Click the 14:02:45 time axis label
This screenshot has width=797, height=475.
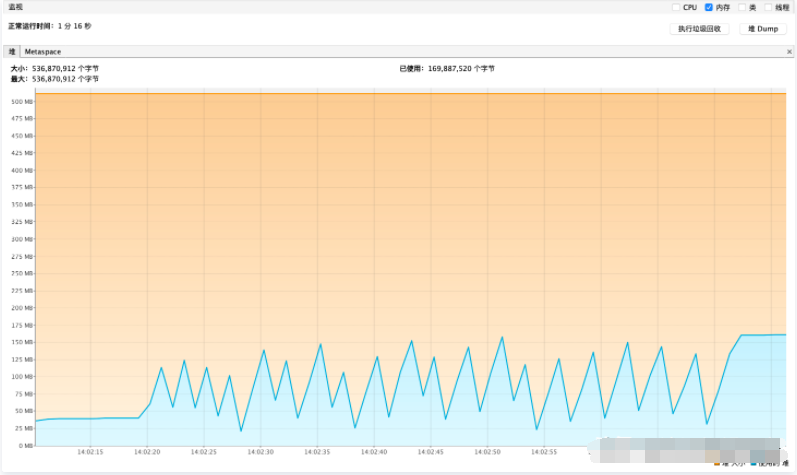431,452
